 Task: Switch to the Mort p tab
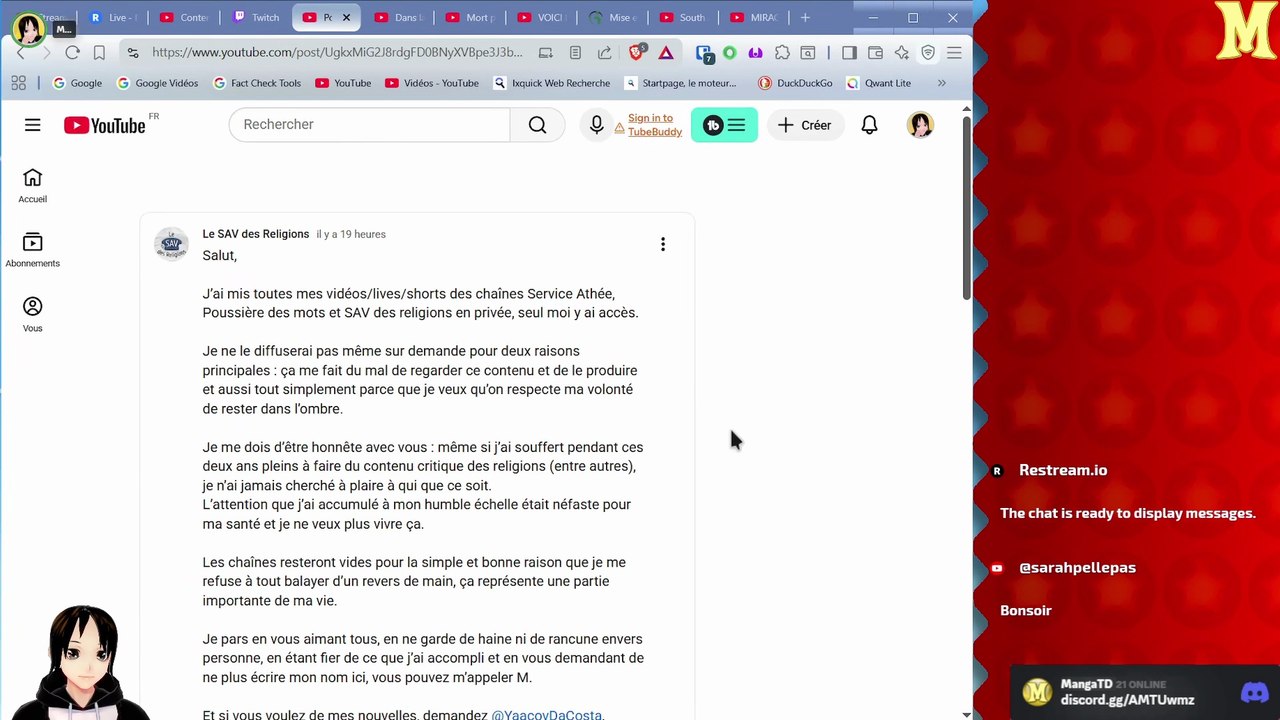pos(471,17)
